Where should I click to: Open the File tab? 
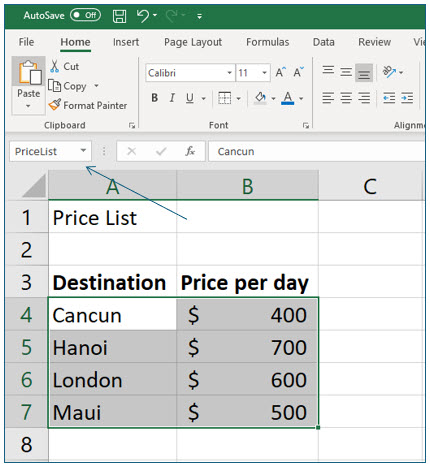[26, 42]
